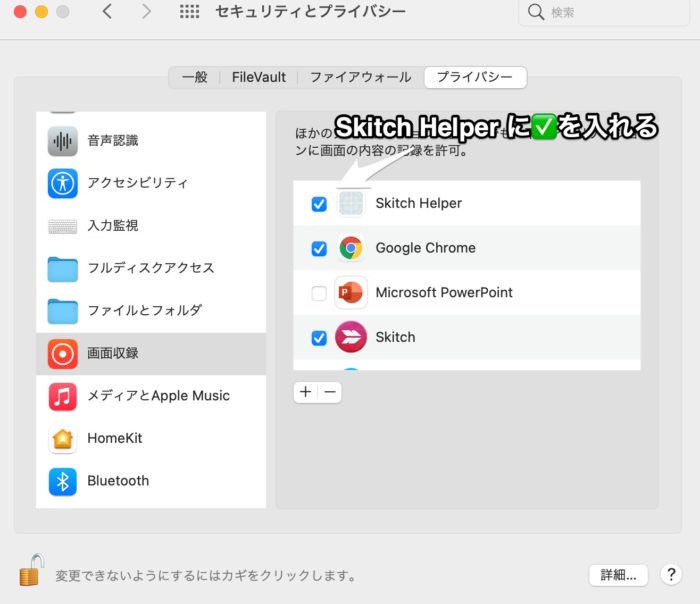Select the HomeKit label in sidebar
This screenshot has width=700, height=604.
click(x=115, y=438)
